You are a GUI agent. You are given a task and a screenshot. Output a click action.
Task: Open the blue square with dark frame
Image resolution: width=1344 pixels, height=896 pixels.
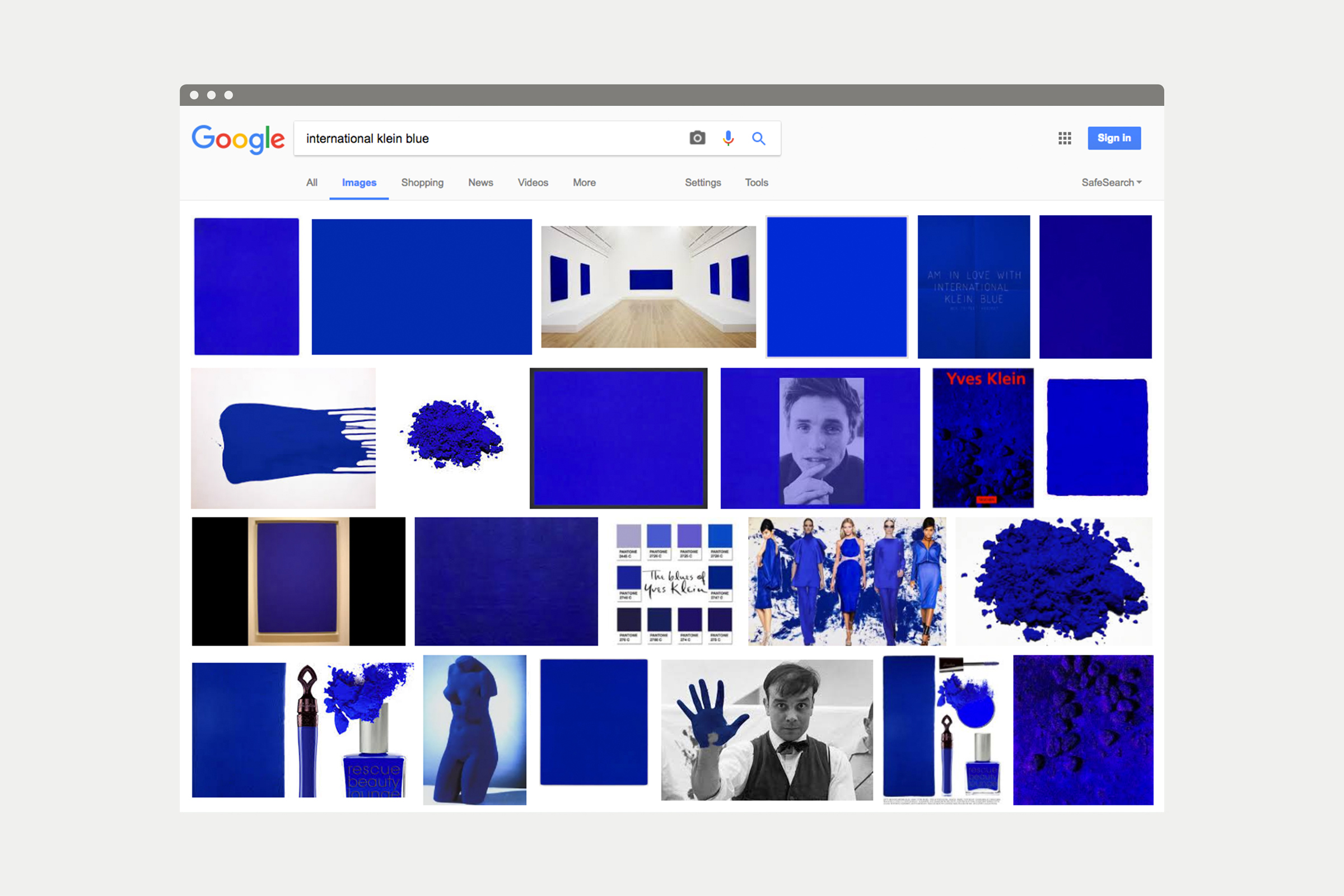tap(618, 438)
